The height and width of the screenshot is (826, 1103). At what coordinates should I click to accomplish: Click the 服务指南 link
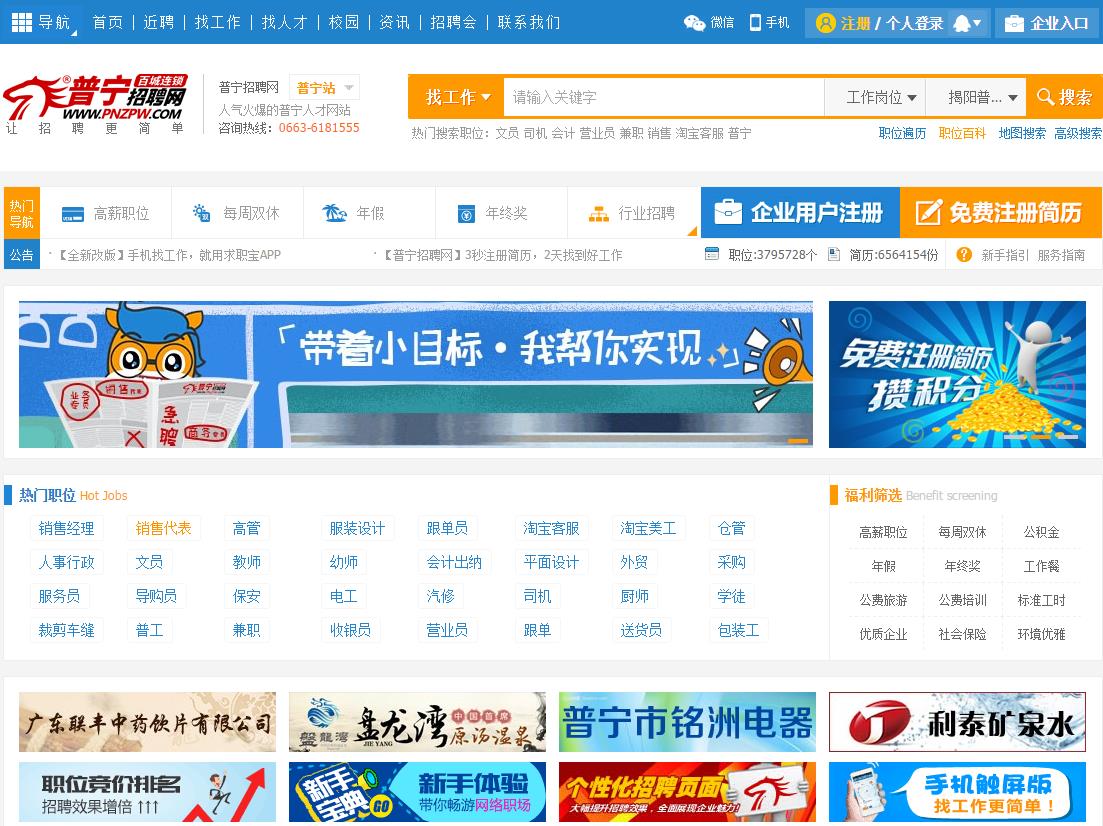pyautogui.click(x=1061, y=255)
